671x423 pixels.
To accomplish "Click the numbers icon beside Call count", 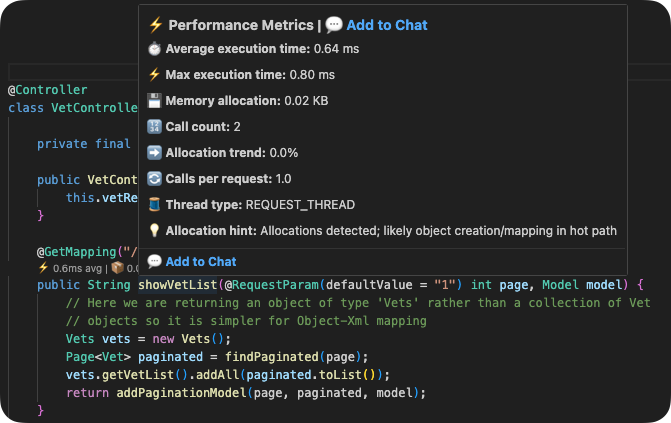I will pos(154,127).
